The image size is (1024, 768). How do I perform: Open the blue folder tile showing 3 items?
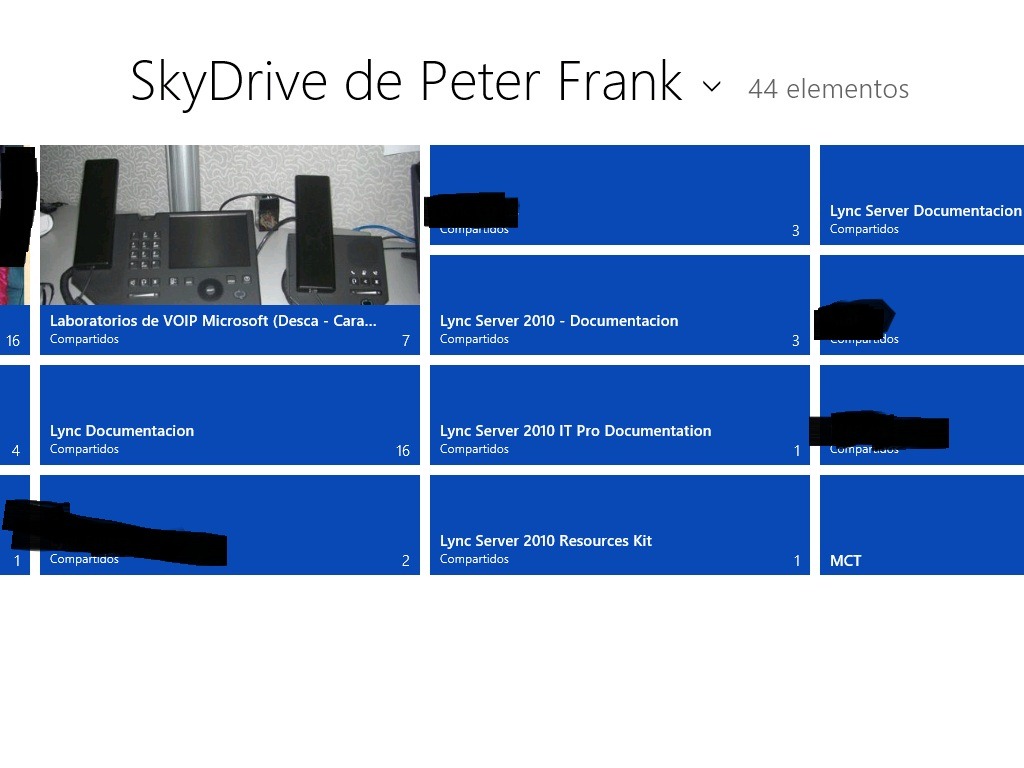click(620, 190)
